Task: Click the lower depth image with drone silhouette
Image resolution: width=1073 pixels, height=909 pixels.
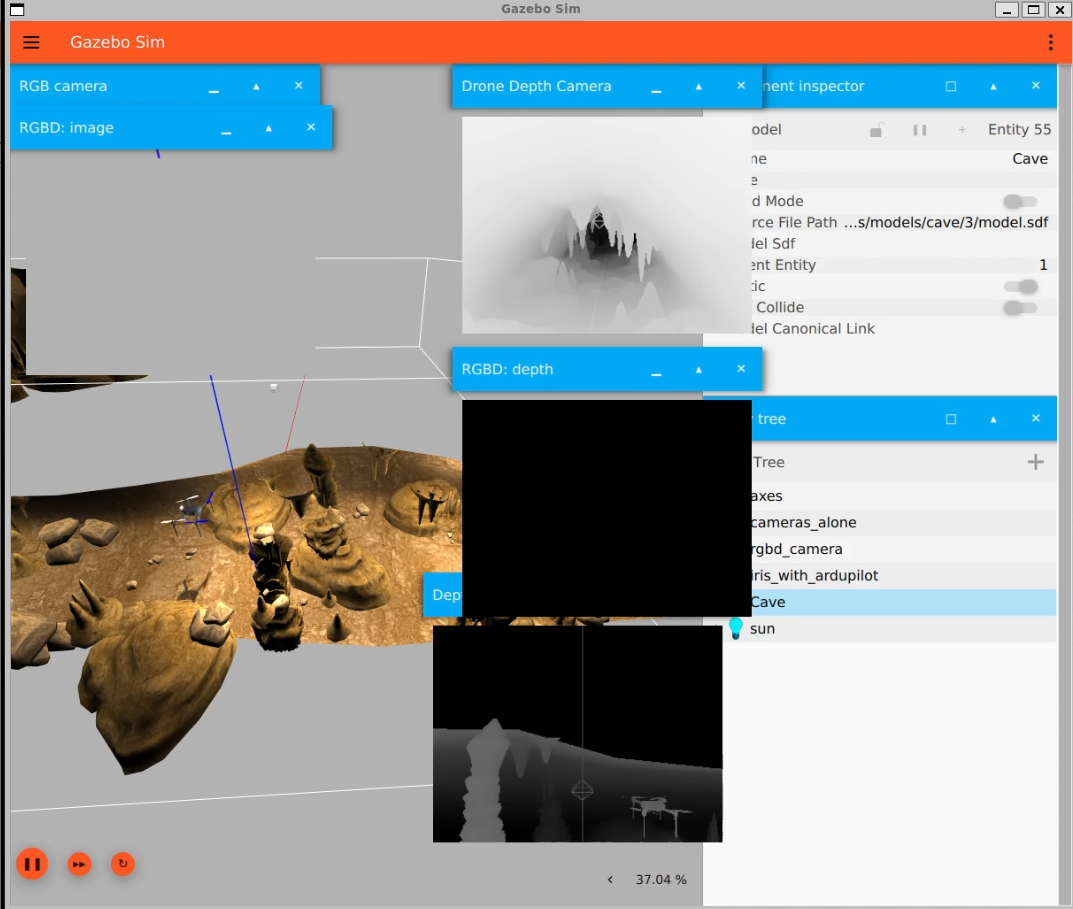Action: point(578,733)
